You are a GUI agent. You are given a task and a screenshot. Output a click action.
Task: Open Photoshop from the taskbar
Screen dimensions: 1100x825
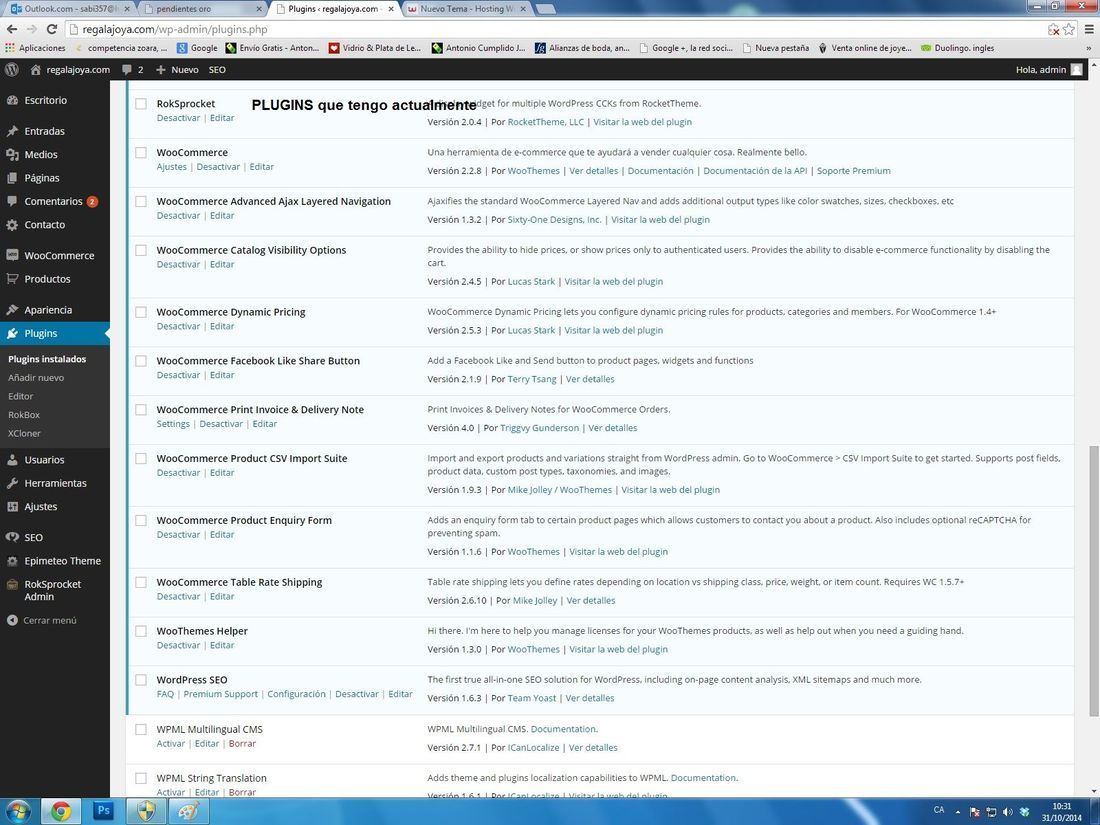pos(103,811)
